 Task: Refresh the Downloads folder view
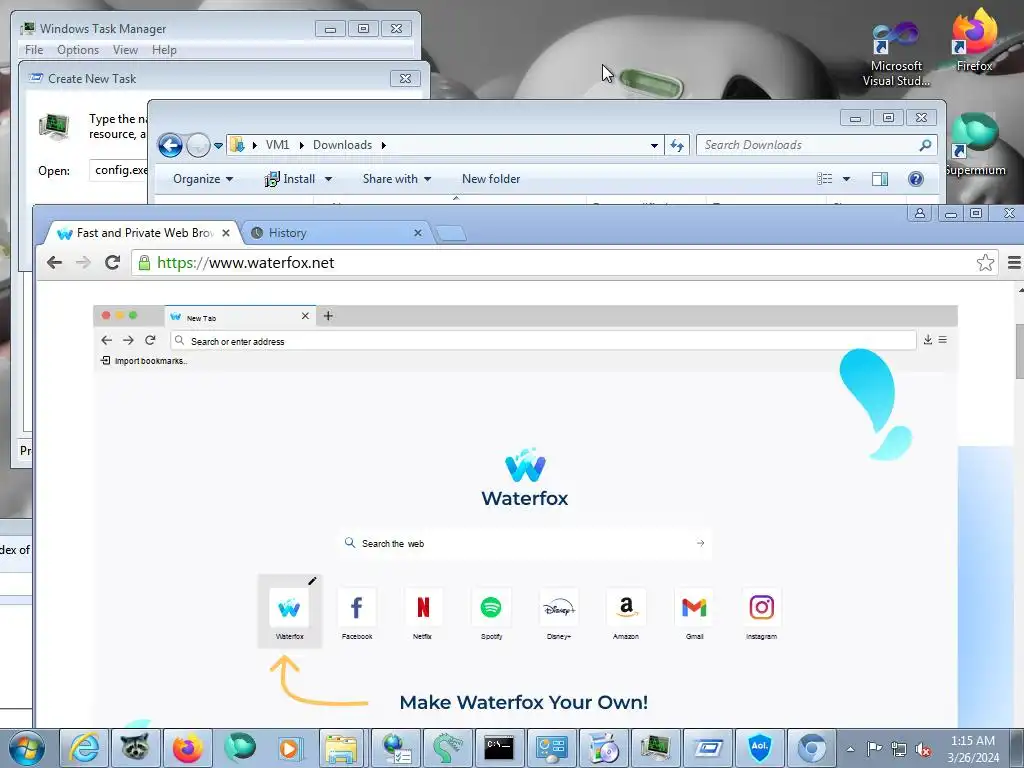677,145
